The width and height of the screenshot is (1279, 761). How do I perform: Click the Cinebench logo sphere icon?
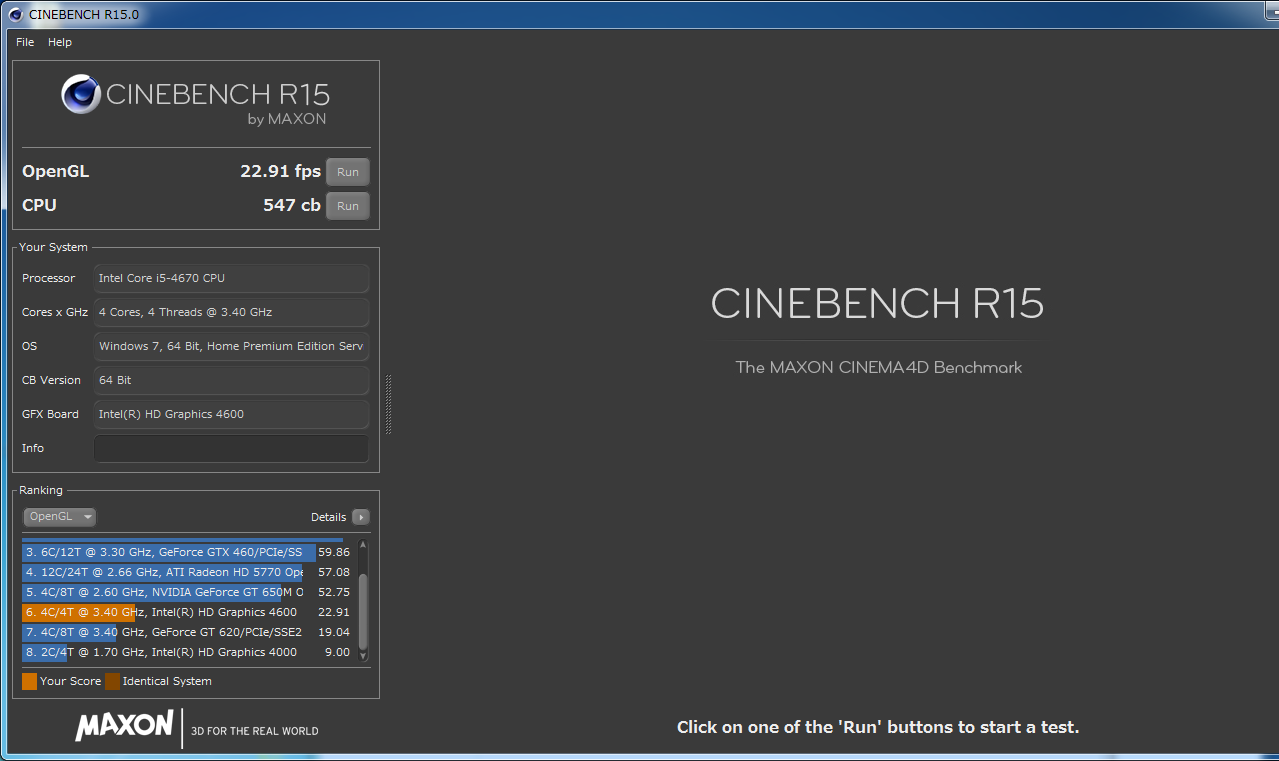click(80, 95)
